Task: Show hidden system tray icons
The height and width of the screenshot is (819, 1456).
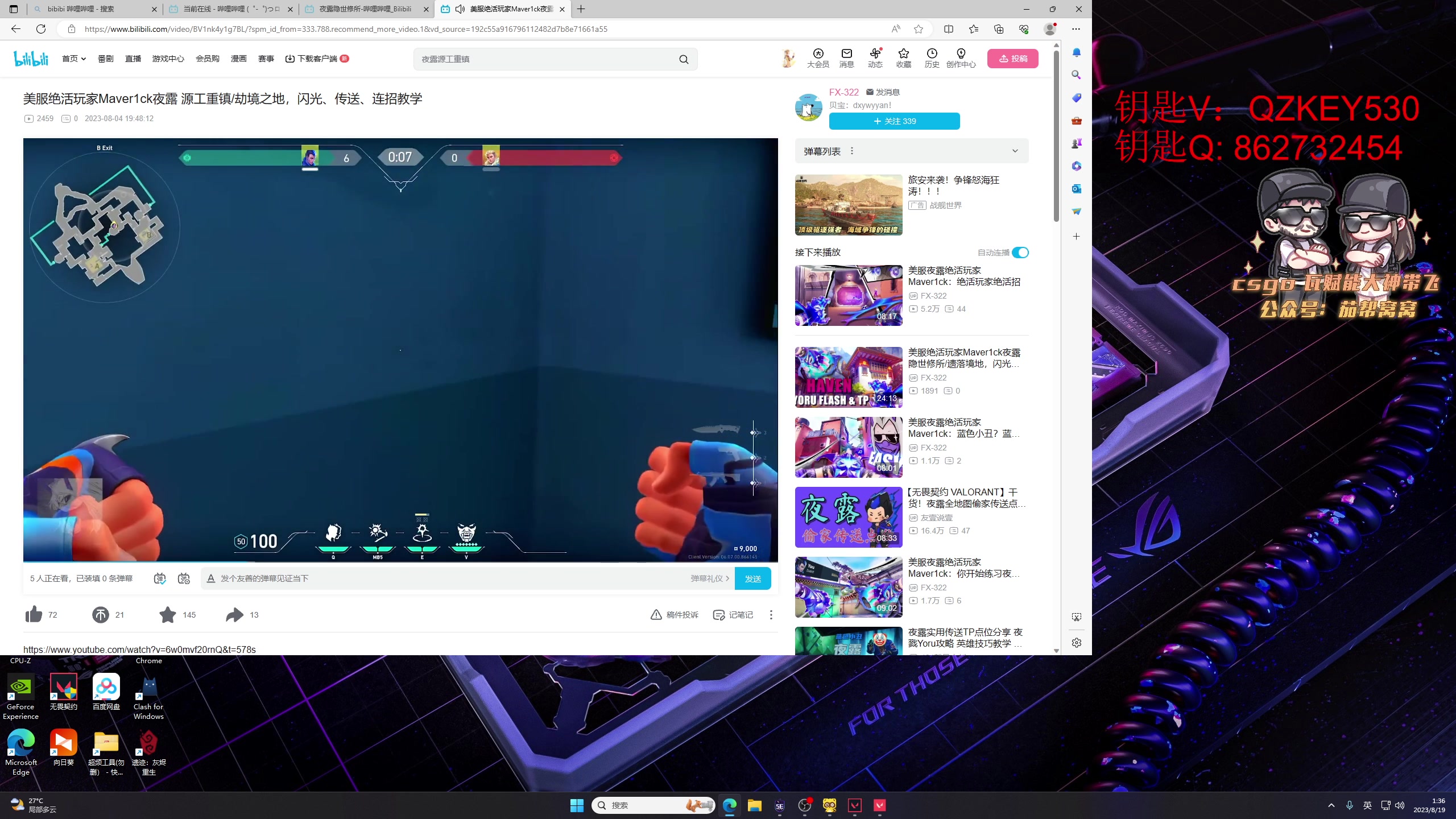Action: click(1331, 805)
